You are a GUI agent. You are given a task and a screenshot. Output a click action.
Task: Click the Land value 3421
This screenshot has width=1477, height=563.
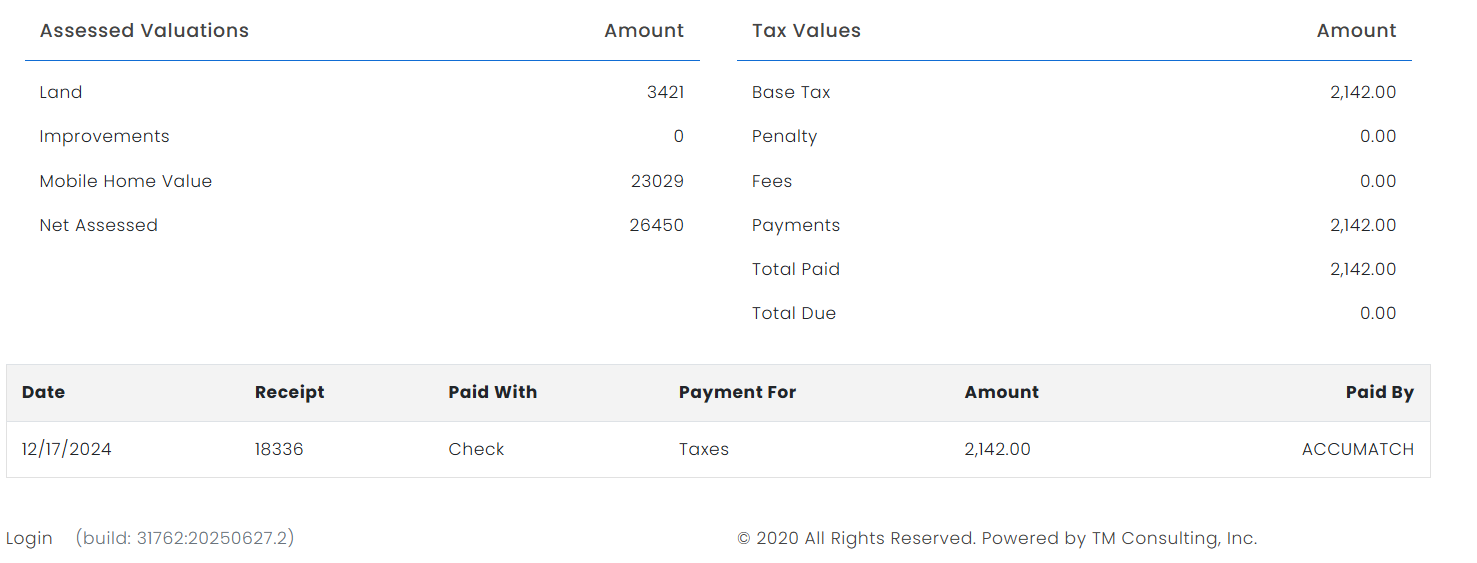point(665,92)
